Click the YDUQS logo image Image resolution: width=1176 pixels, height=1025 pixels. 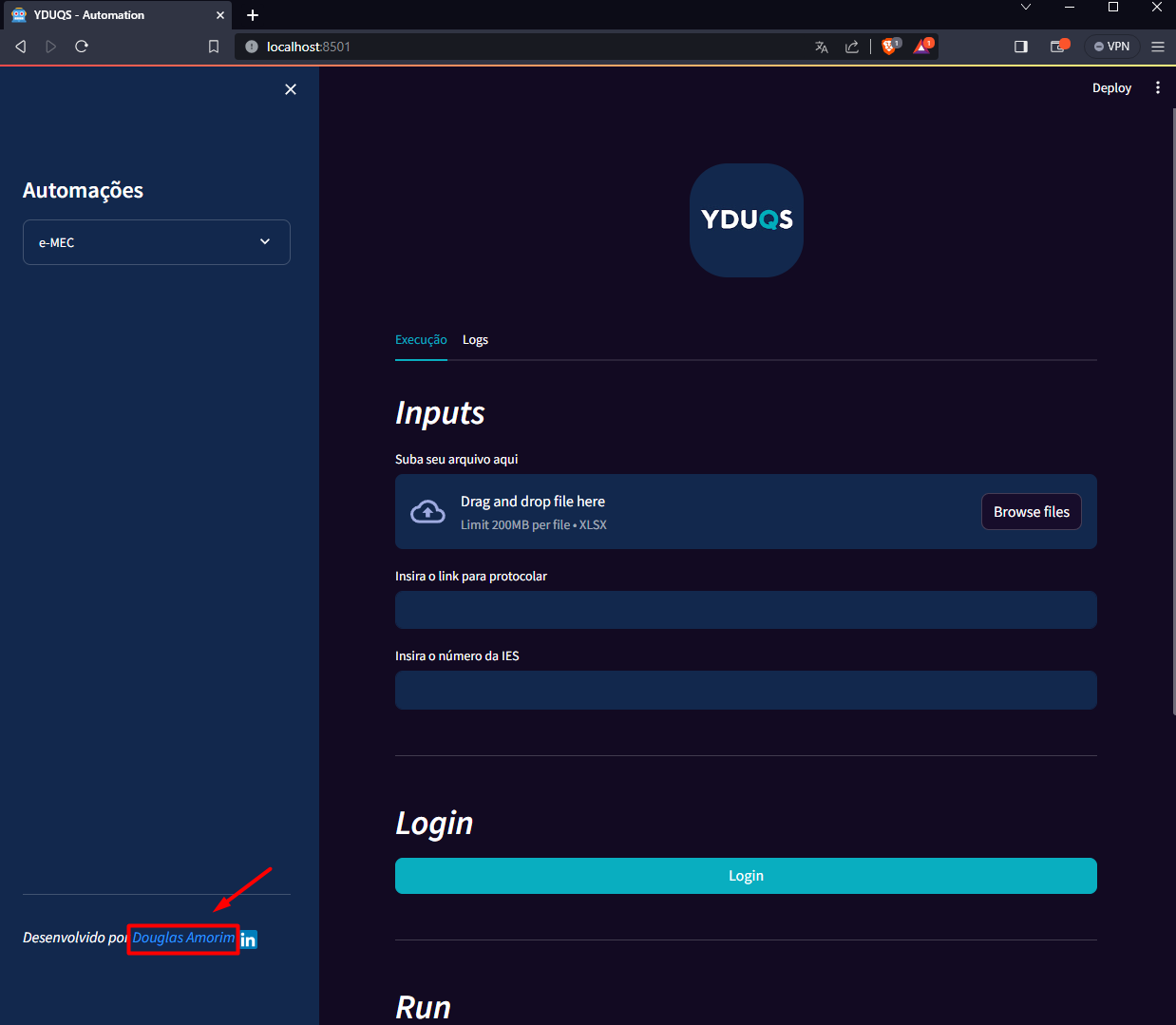(x=747, y=220)
